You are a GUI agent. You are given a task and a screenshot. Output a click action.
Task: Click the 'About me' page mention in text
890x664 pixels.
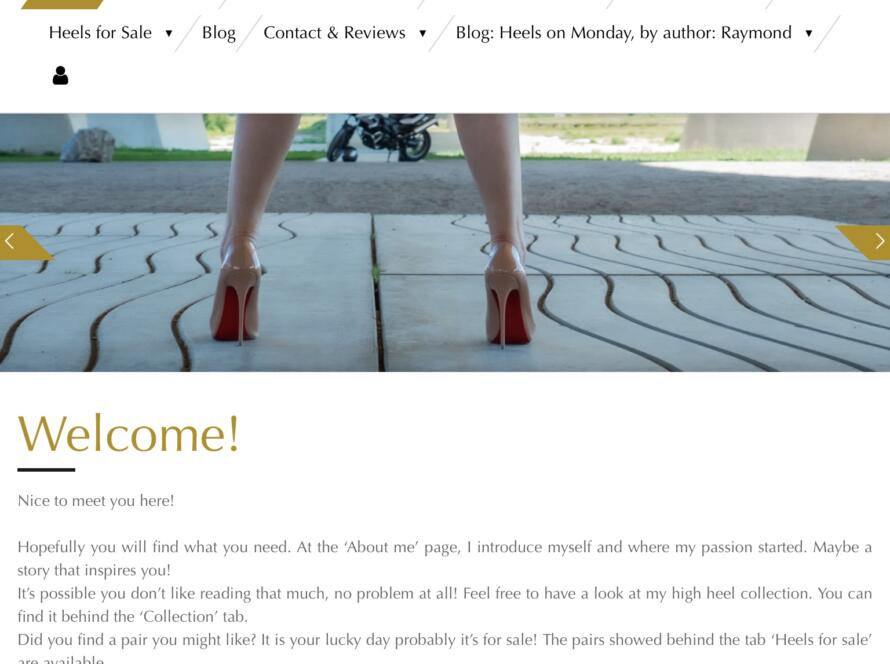(x=384, y=547)
